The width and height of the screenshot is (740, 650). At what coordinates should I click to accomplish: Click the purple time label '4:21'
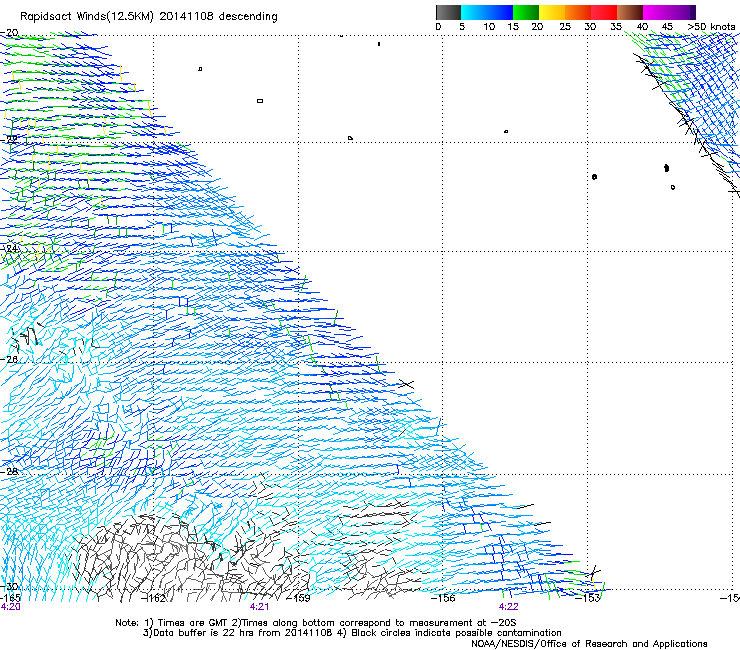pyautogui.click(x=260, y=607)
